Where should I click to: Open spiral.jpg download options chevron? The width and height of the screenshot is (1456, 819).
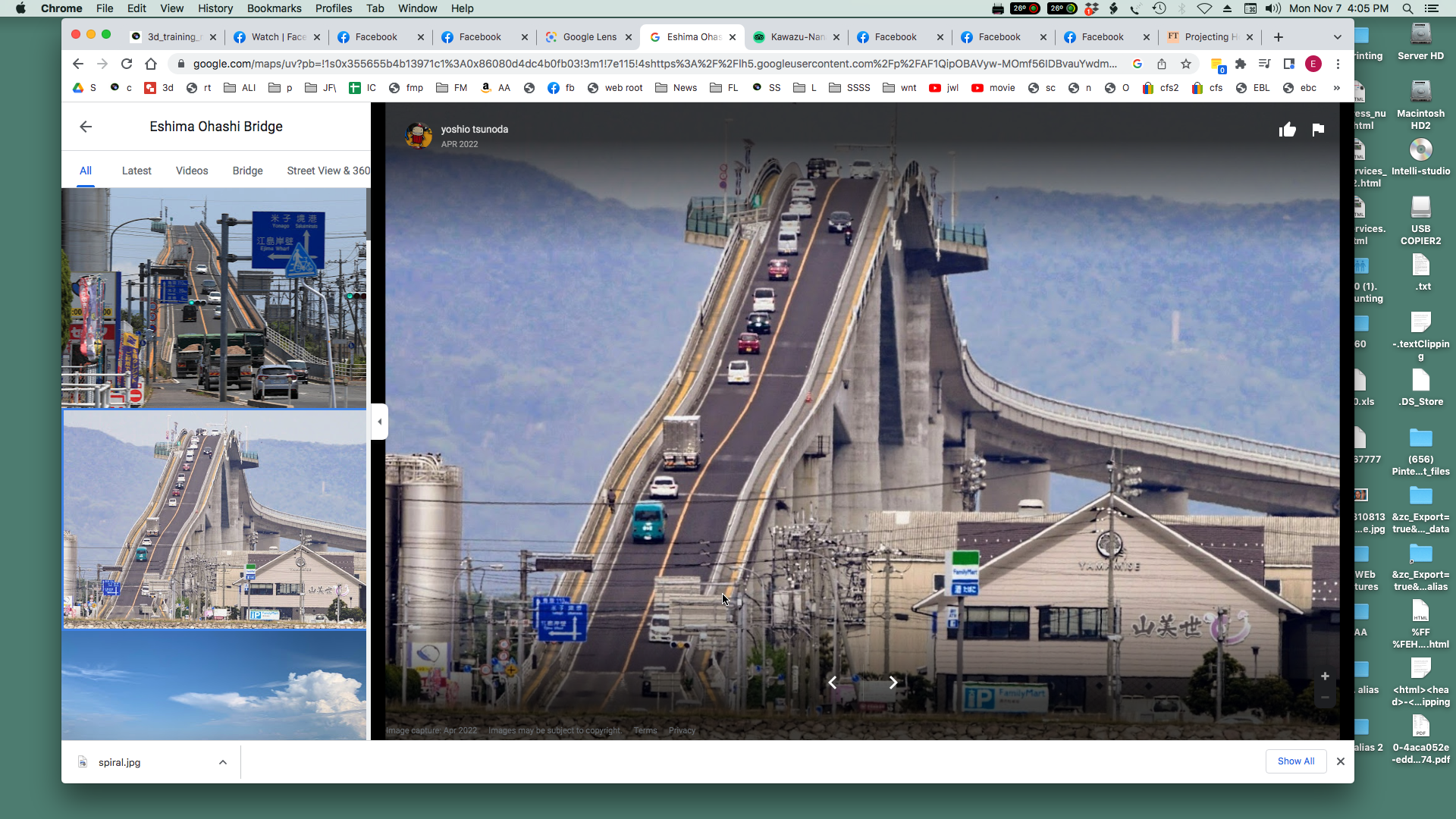[x=223, y=762]
